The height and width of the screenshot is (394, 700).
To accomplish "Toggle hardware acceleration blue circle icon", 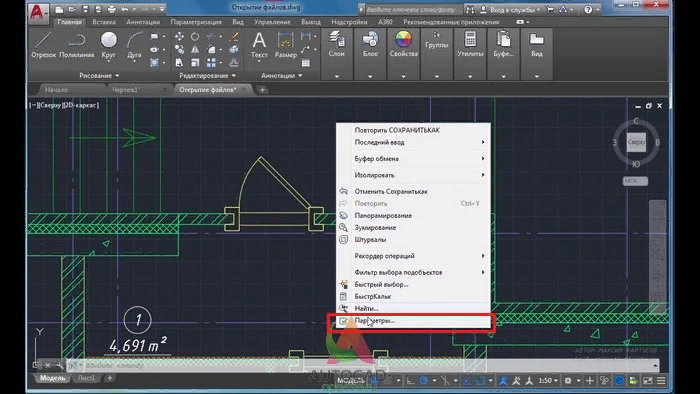I will point(619,381).
